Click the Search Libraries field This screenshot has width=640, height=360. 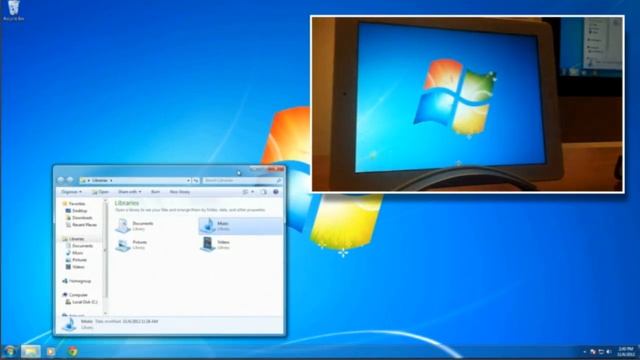point(242,180)
